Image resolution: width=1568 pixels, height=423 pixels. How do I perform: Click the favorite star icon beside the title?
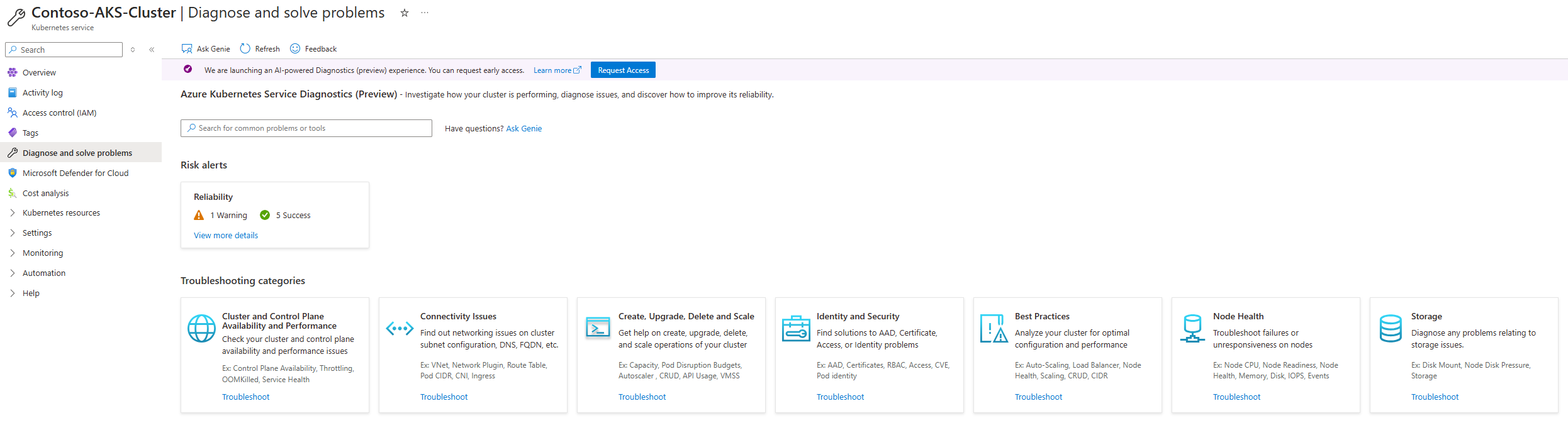point(405,13)
